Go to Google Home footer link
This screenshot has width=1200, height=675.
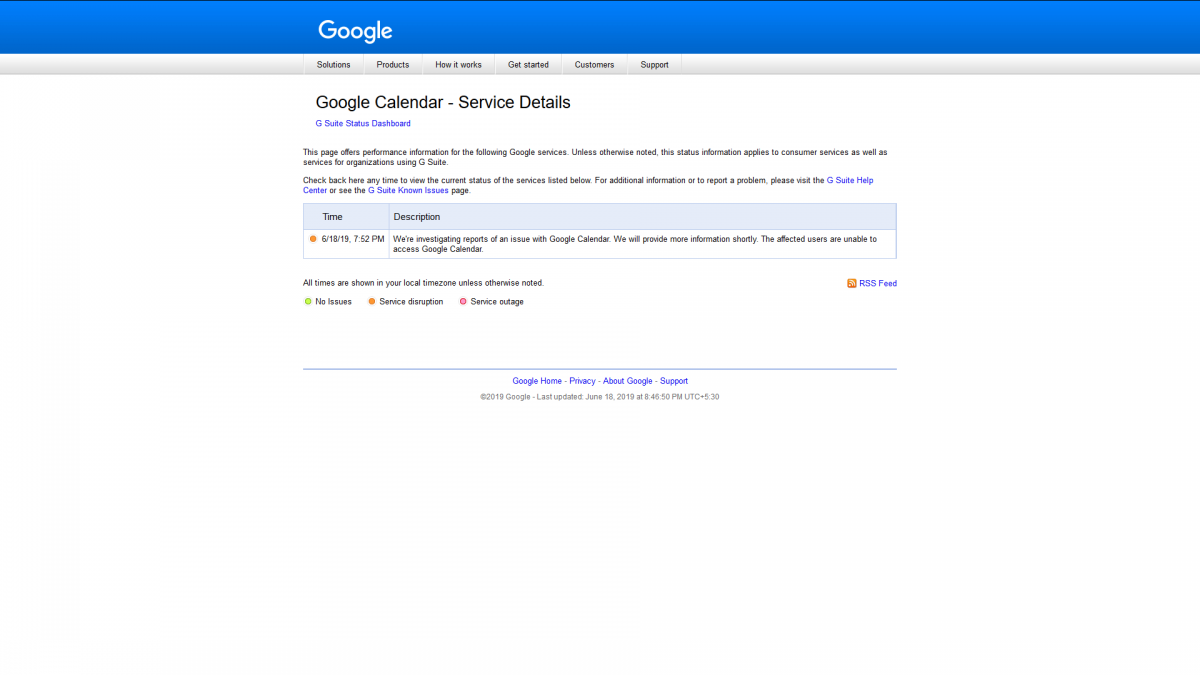pos(537,381)
